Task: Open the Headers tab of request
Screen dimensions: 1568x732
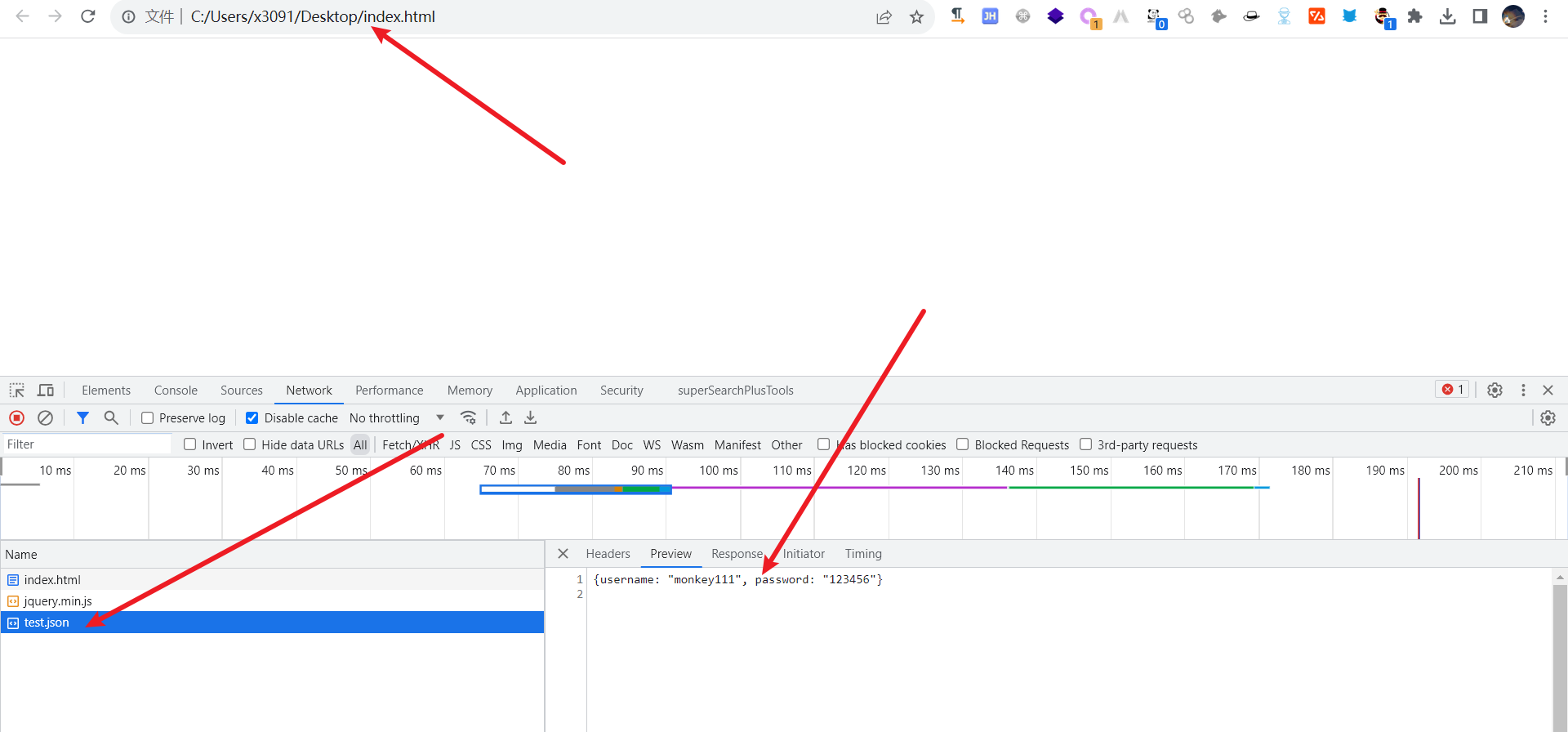Action: pos(608,554)
